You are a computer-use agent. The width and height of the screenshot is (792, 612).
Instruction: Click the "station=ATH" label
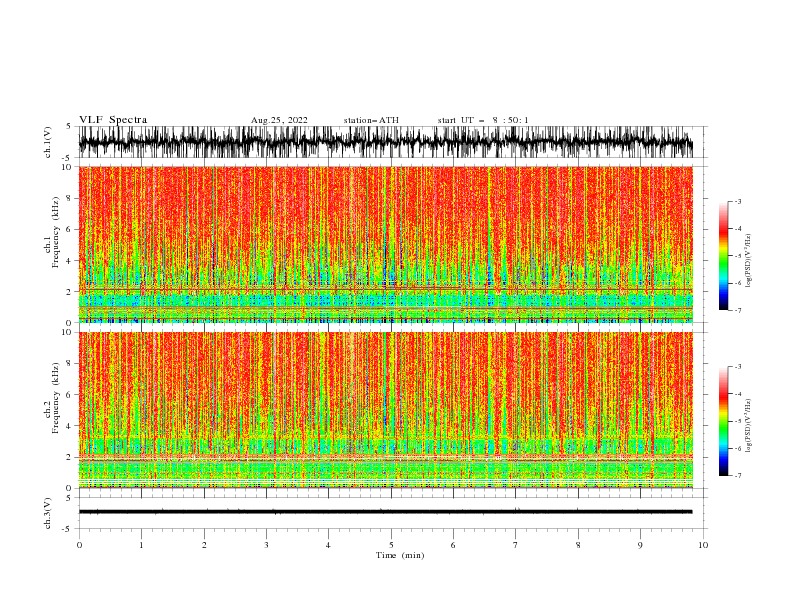point(371,120)
